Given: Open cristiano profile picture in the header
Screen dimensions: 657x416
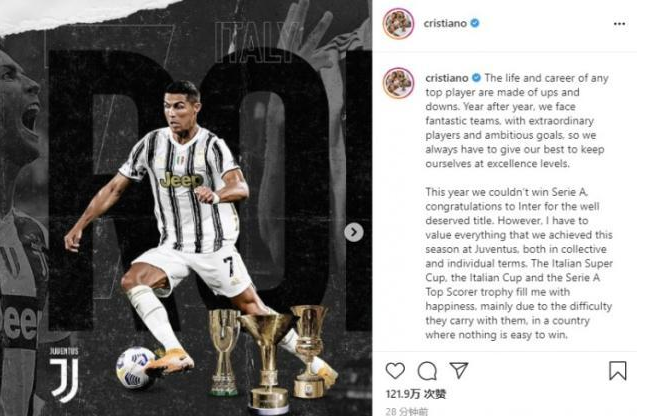Looking at the screenshot, I should [x=398, y=23].
